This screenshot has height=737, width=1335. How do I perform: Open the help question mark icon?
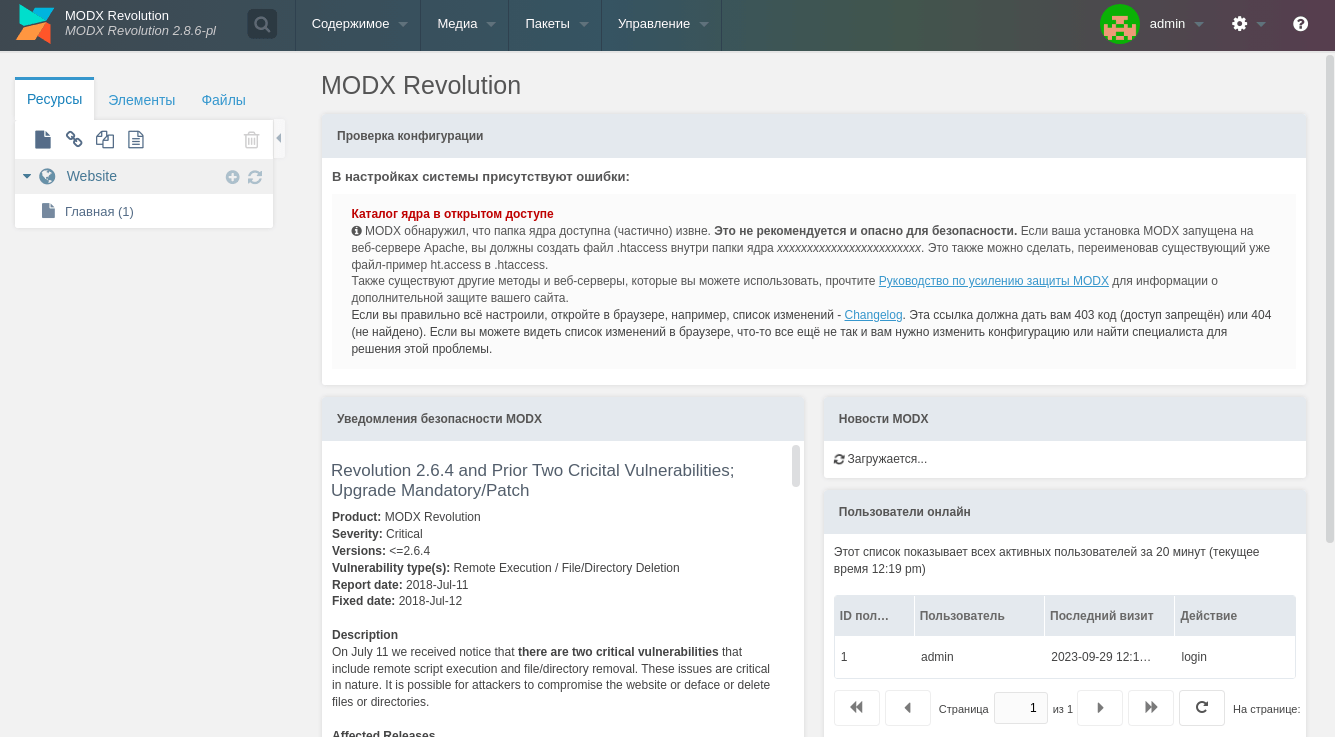pyautogui.click(x=1300, y=24)
